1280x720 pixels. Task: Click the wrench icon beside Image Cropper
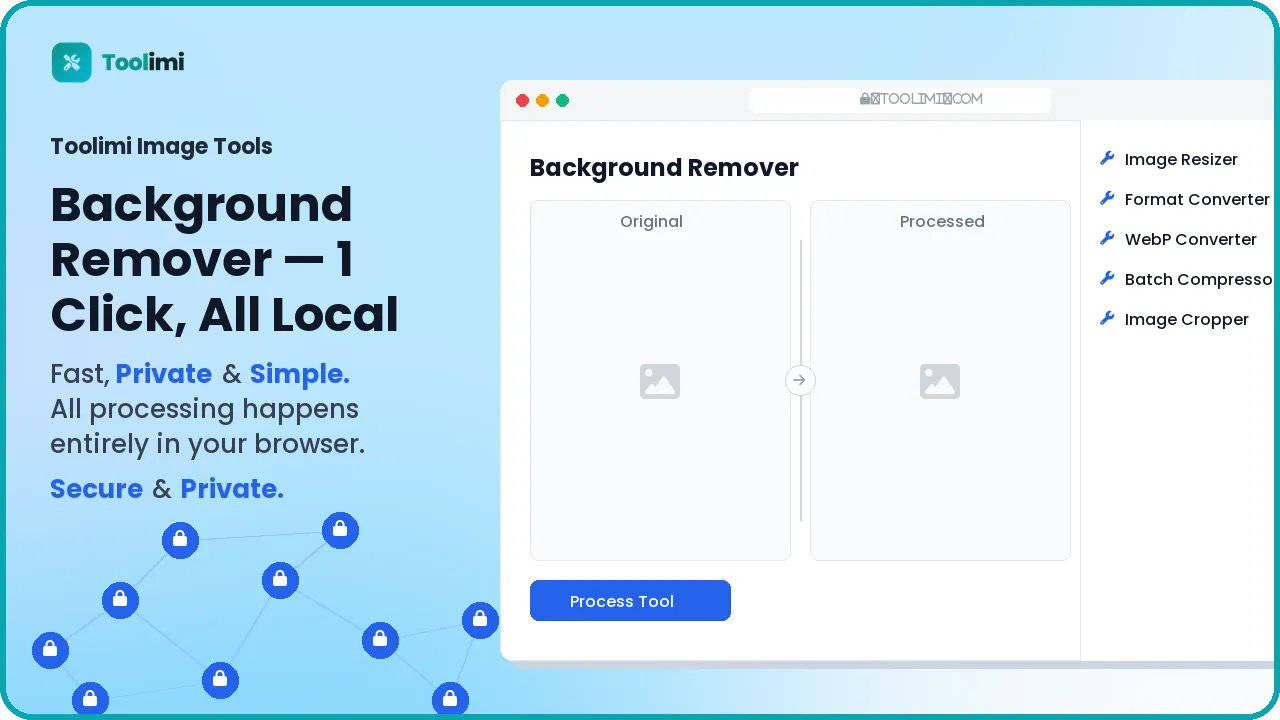[x=1107, y=318]
